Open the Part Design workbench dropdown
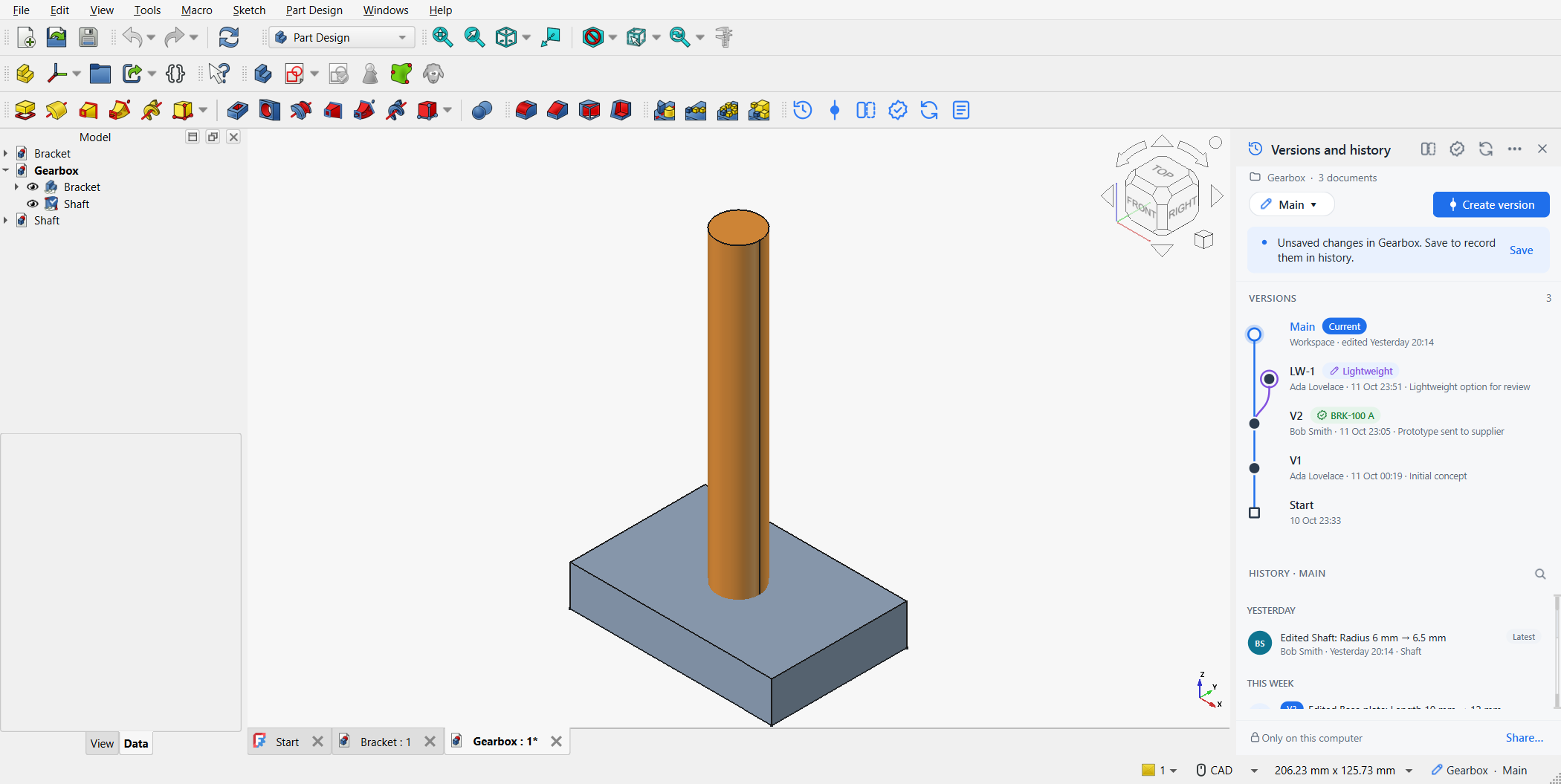1561x784 pixels. pos(342,37)
